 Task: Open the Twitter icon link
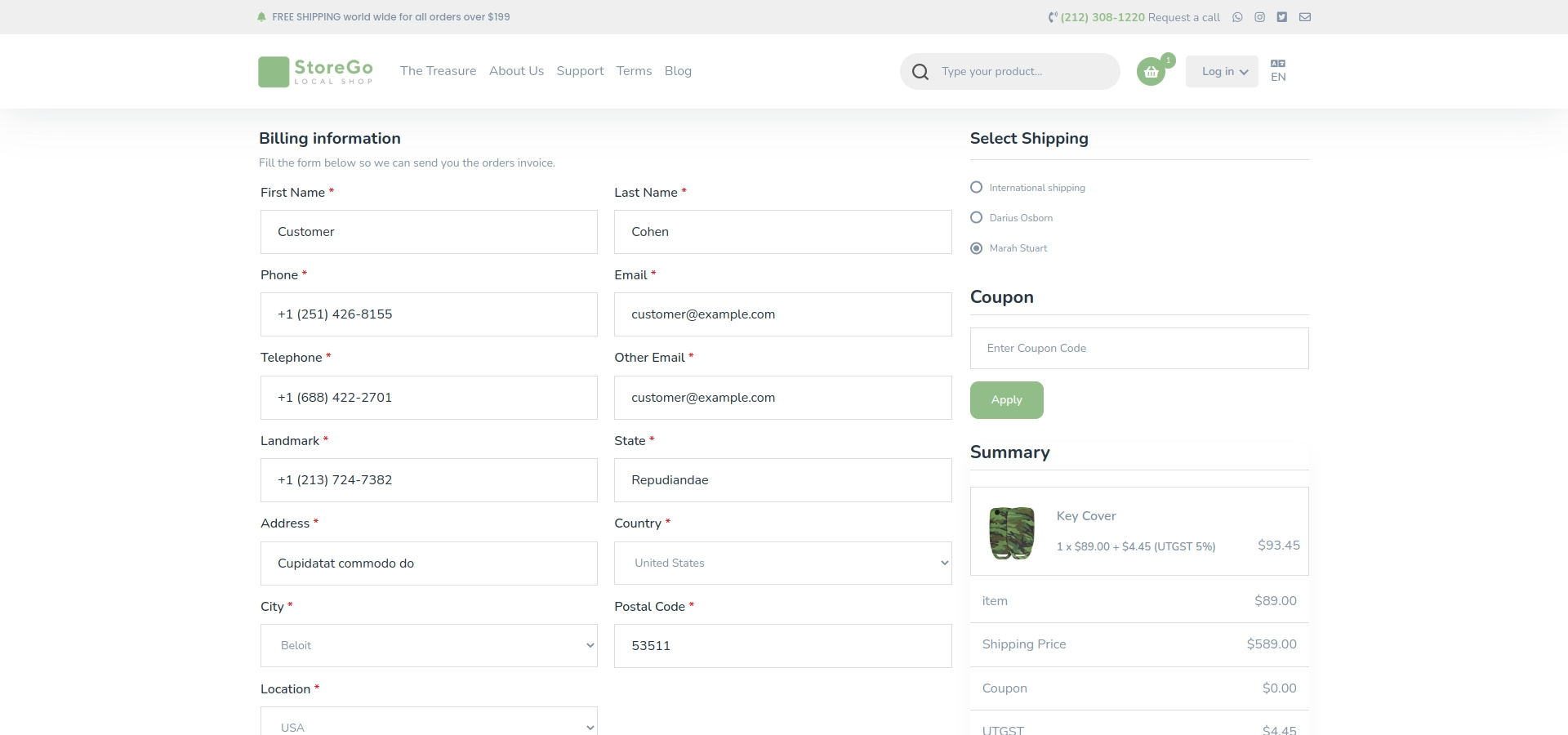(1282, 17)
